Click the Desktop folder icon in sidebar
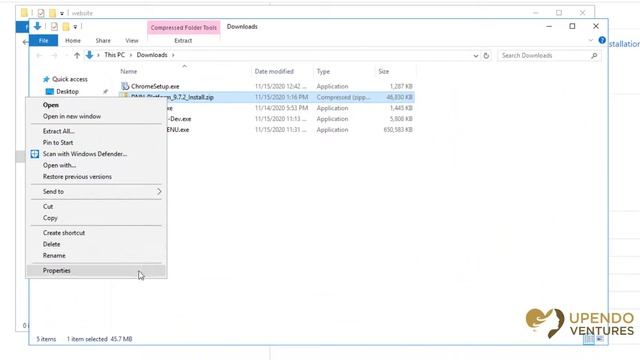Screen dimensions: 640x360 (x=50, y=91)
